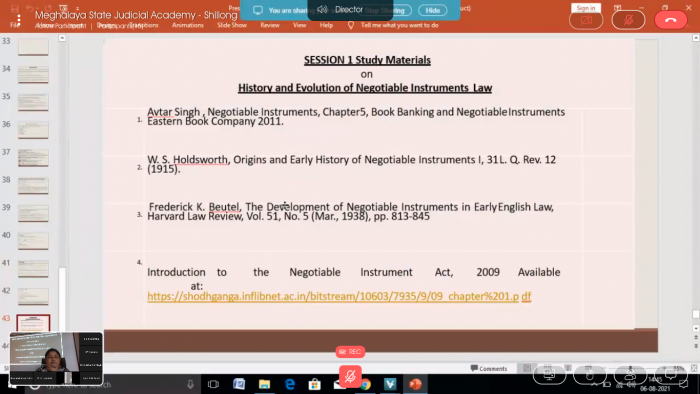Click the share screen overlay button at bottom right
Viewport: 700px width, 394px height.
tap(549, 374)
